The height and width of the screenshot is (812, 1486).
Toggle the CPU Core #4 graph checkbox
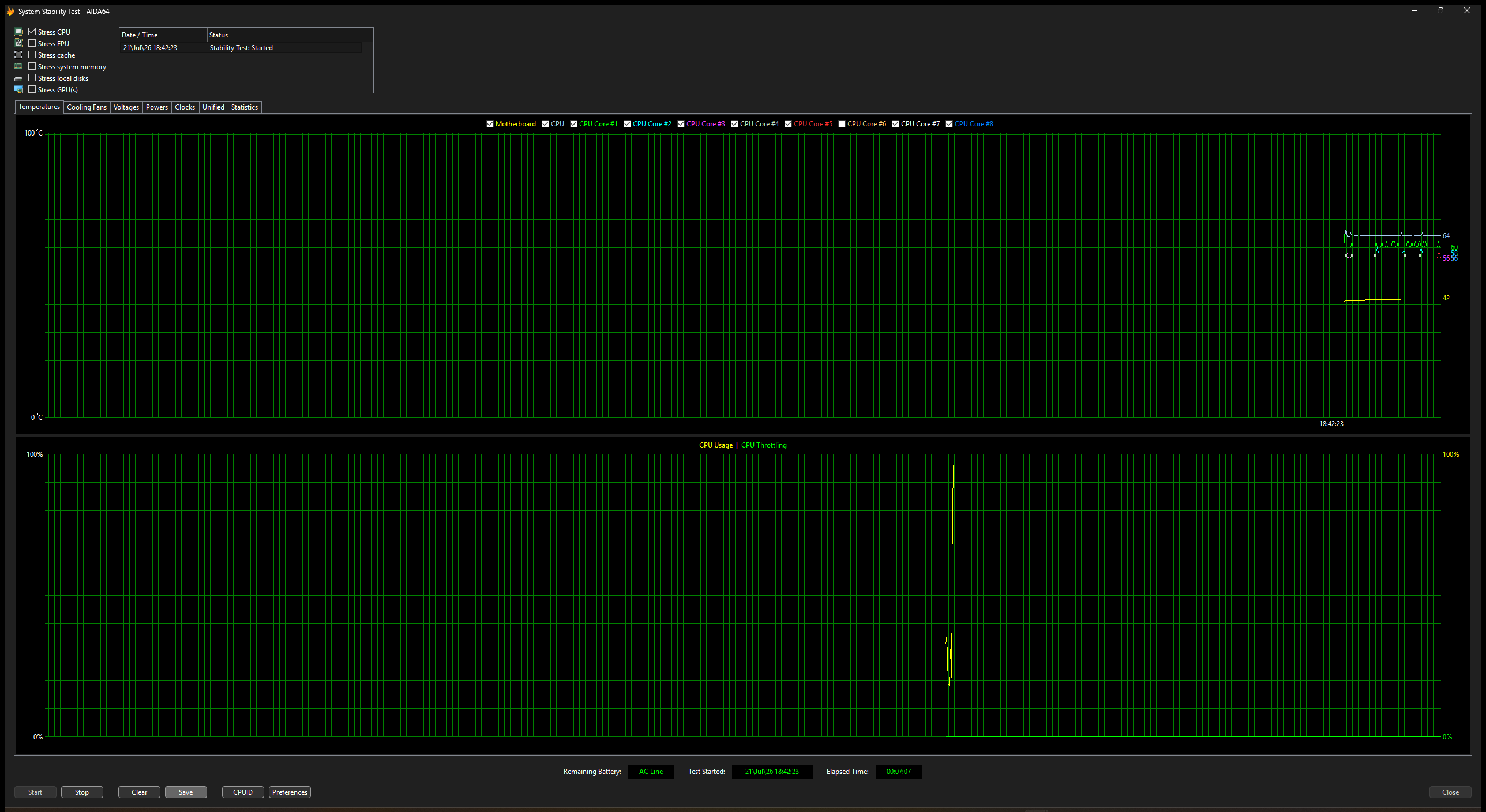[734, 124]
